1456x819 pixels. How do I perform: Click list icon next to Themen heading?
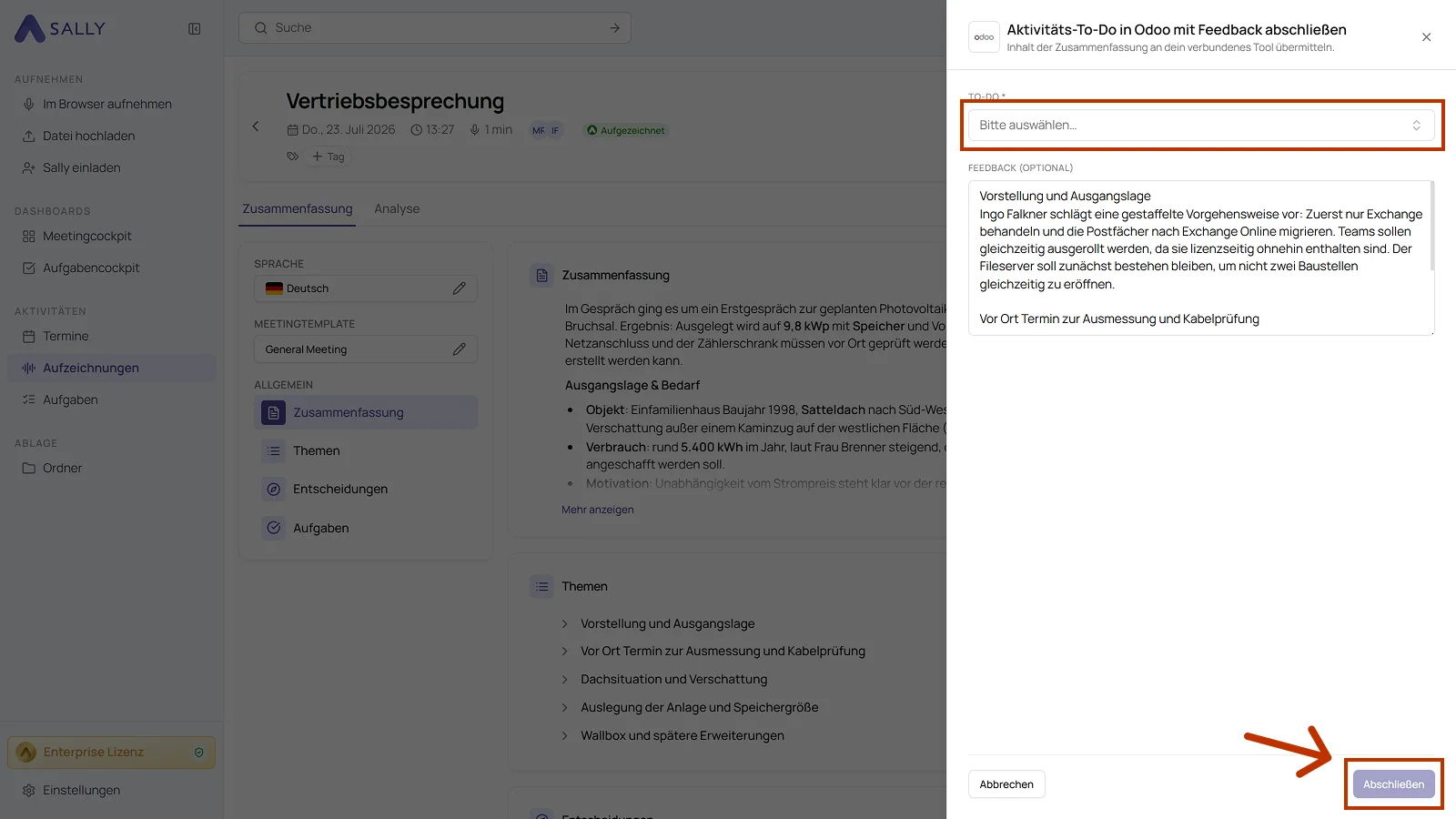point(542,586)
